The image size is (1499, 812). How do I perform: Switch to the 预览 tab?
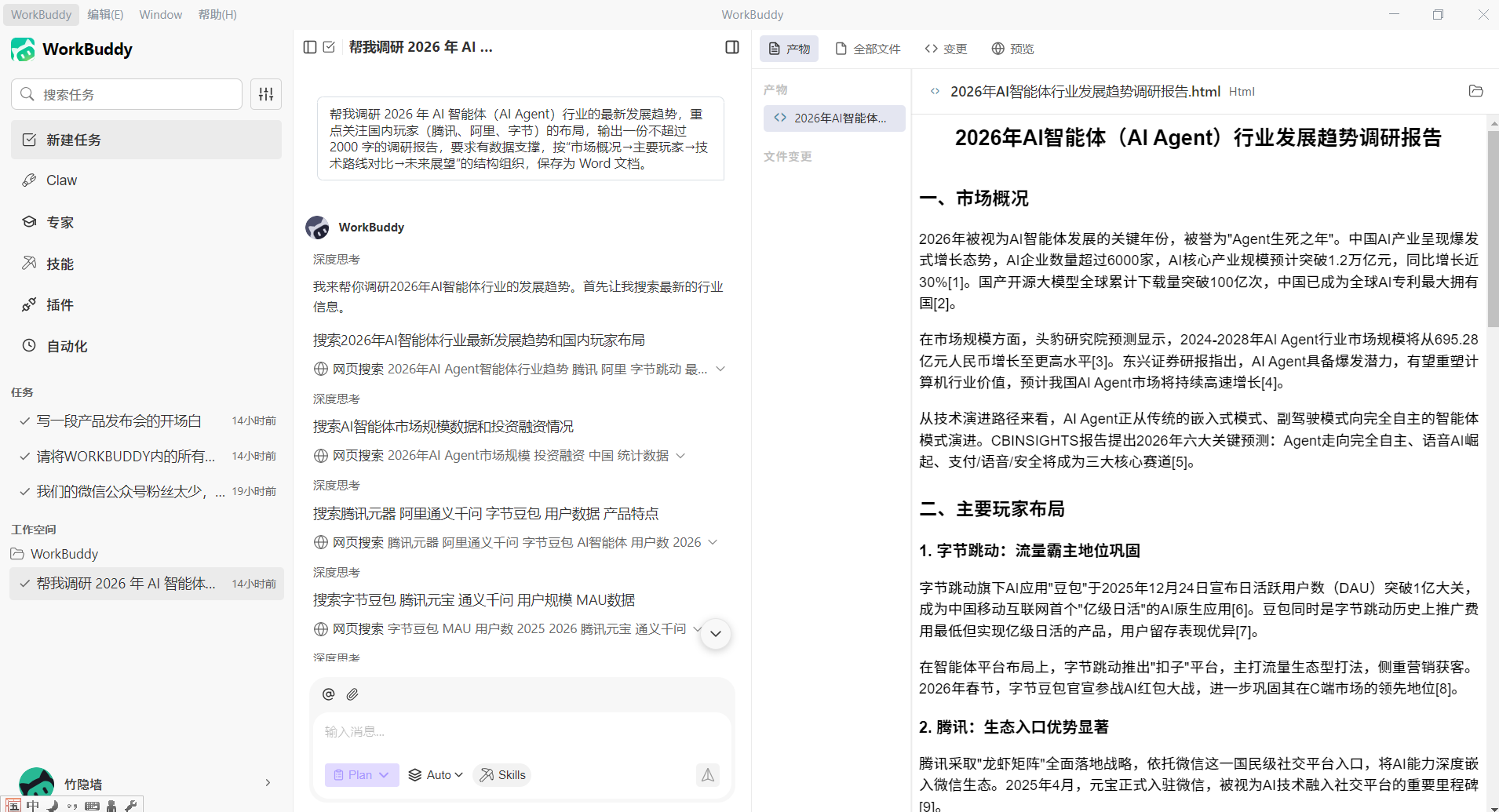click(1012, 49)
